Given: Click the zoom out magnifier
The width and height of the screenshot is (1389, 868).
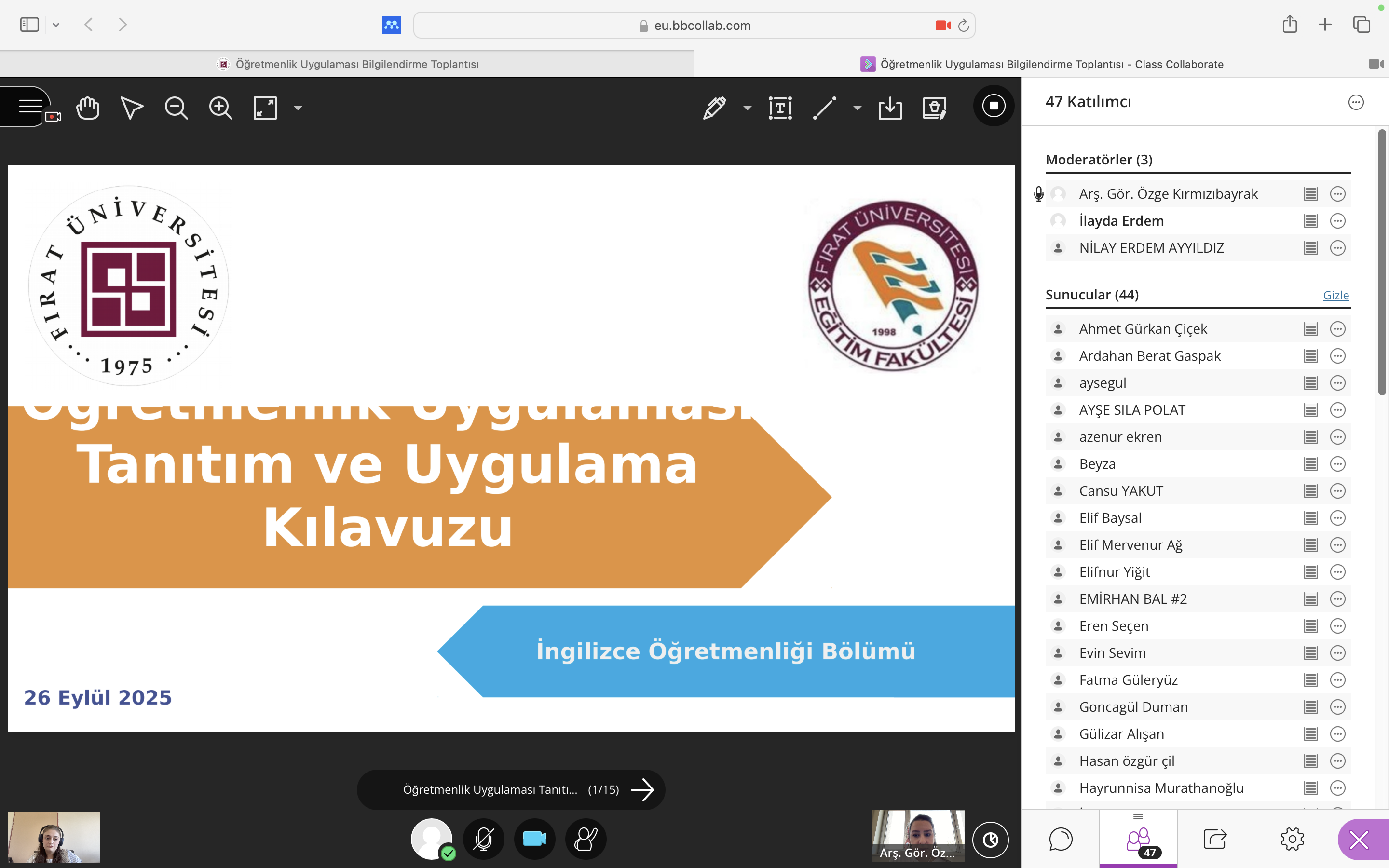Looking at the screenshot, I should pos(176,108).
